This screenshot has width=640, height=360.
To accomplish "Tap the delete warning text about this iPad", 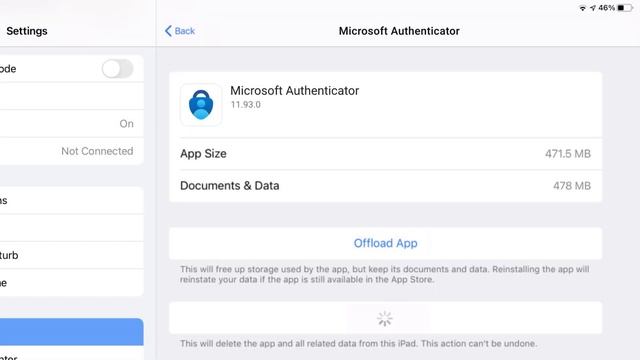I will pos(359,344).
